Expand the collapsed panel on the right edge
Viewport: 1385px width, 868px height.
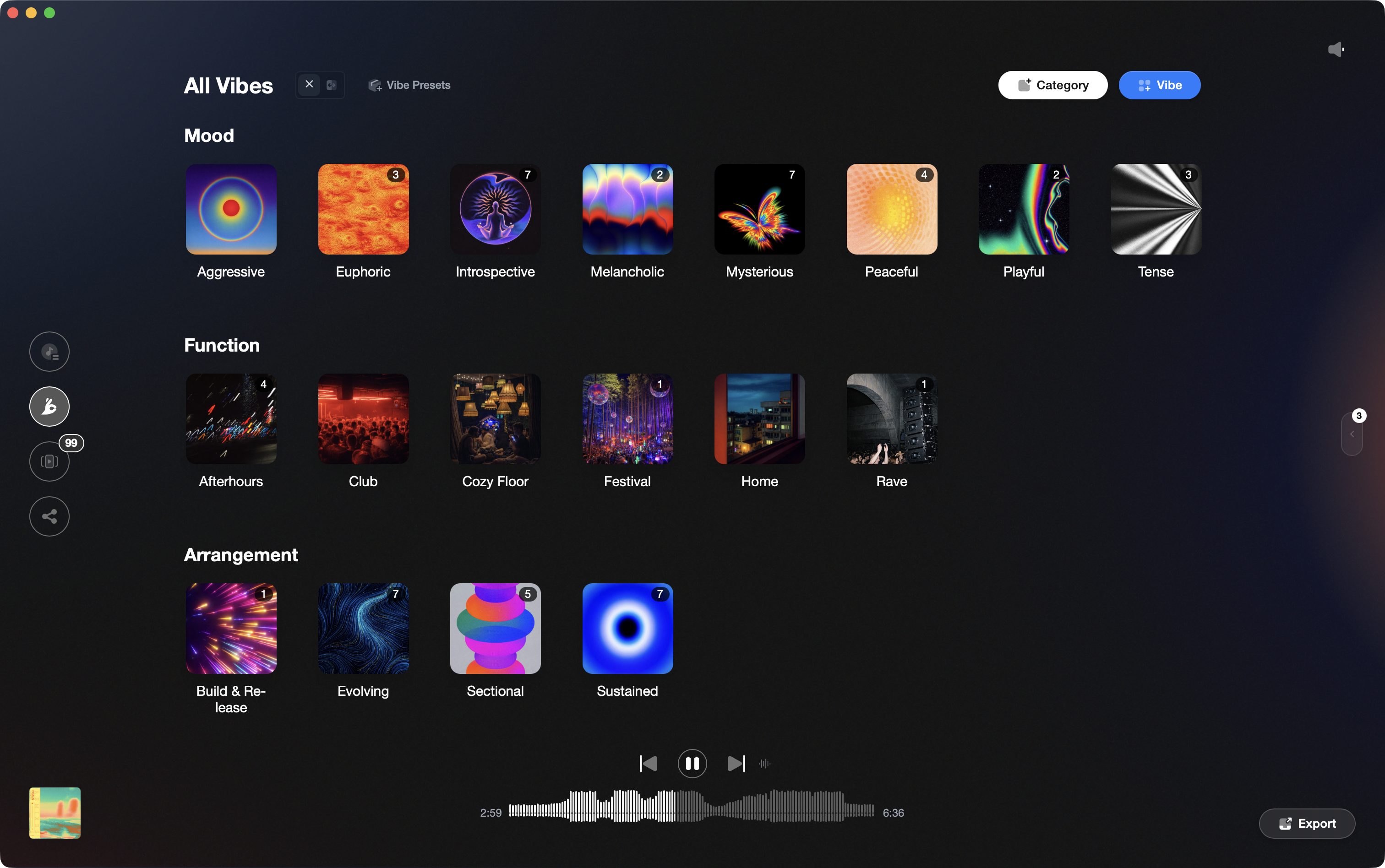click(1352, 434)
